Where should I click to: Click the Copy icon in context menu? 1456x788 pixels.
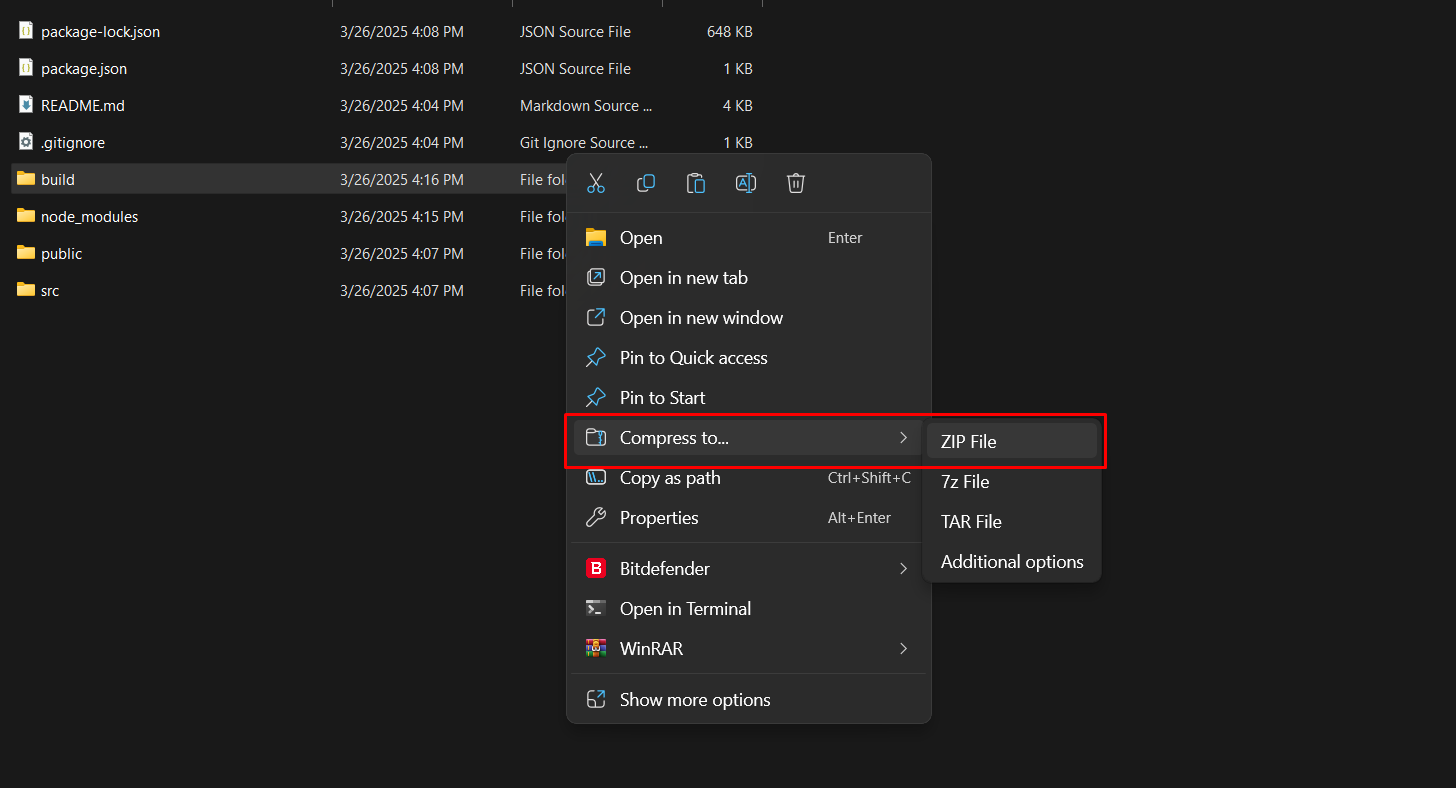(646, 183)
